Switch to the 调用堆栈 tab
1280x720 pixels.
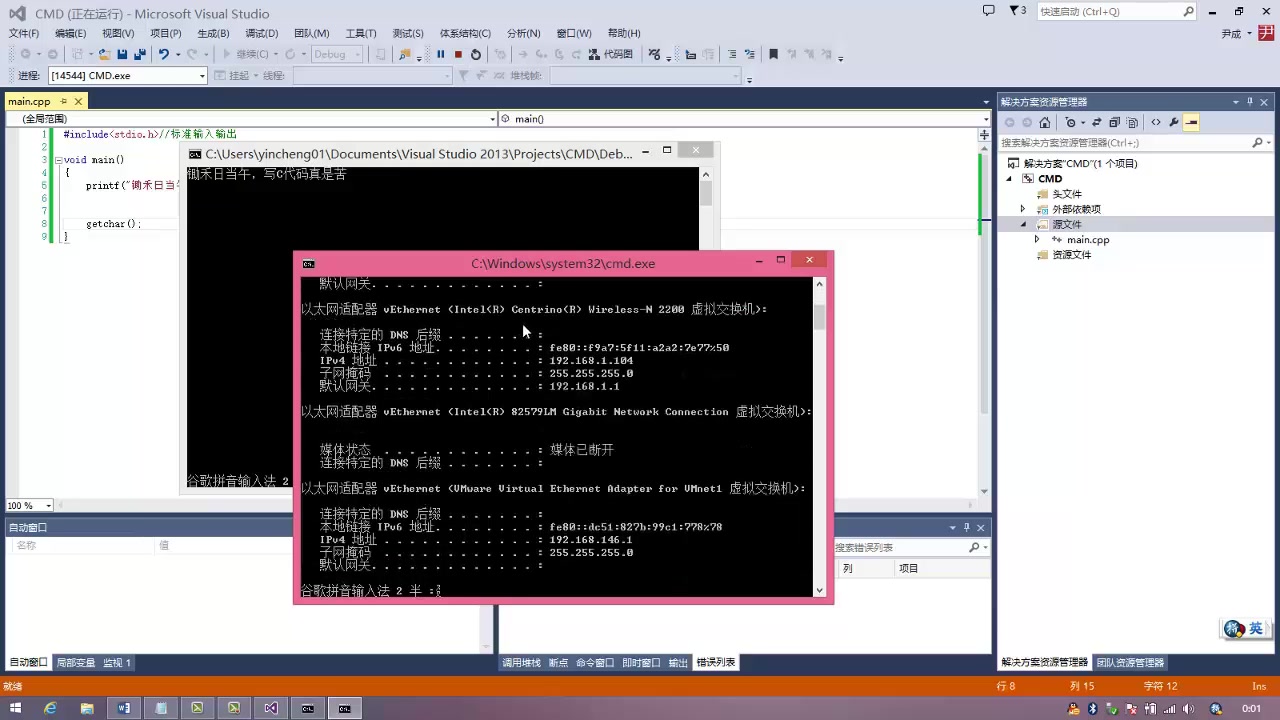(521, 663)
